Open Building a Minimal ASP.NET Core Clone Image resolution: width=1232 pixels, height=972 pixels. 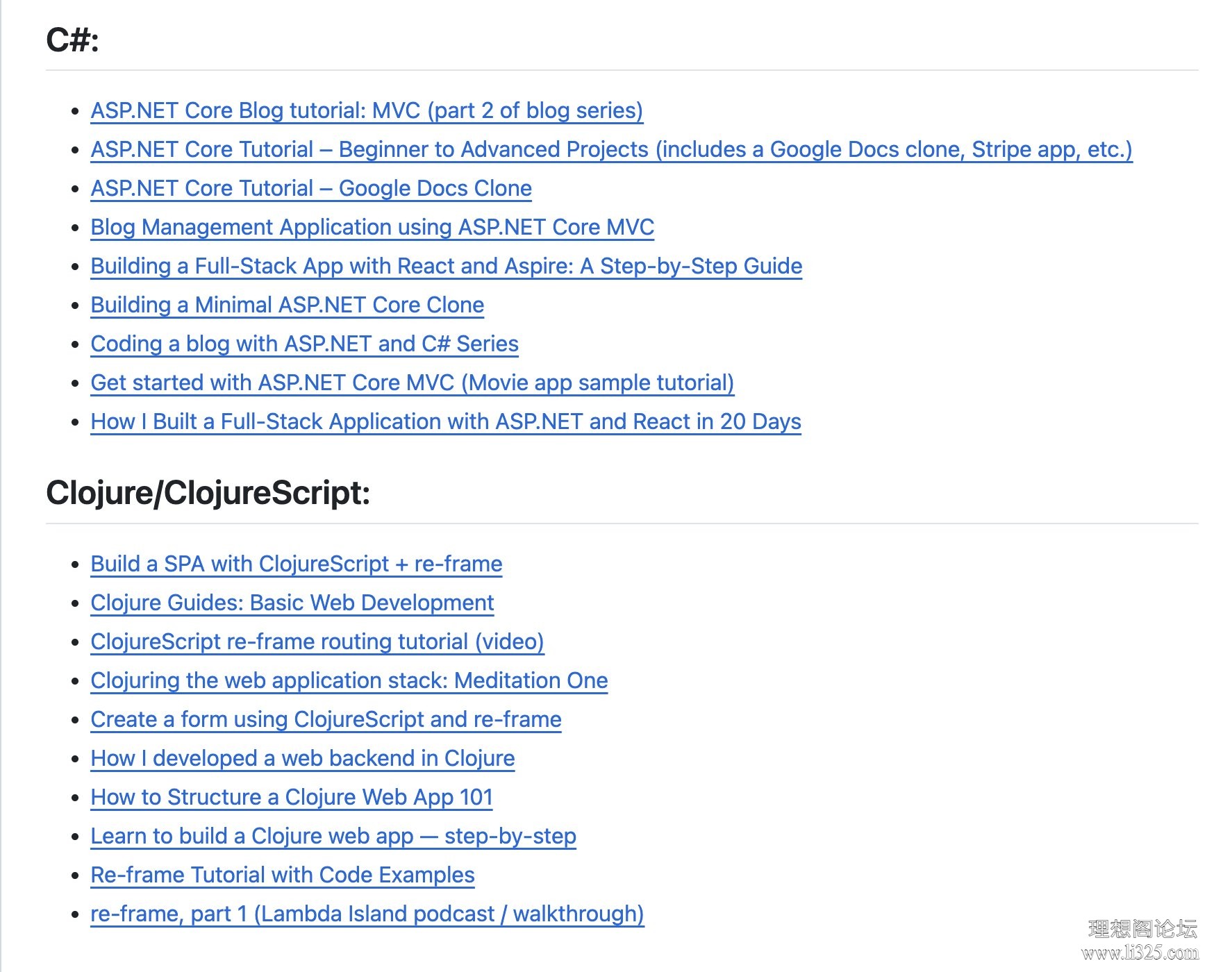point(287,305)
